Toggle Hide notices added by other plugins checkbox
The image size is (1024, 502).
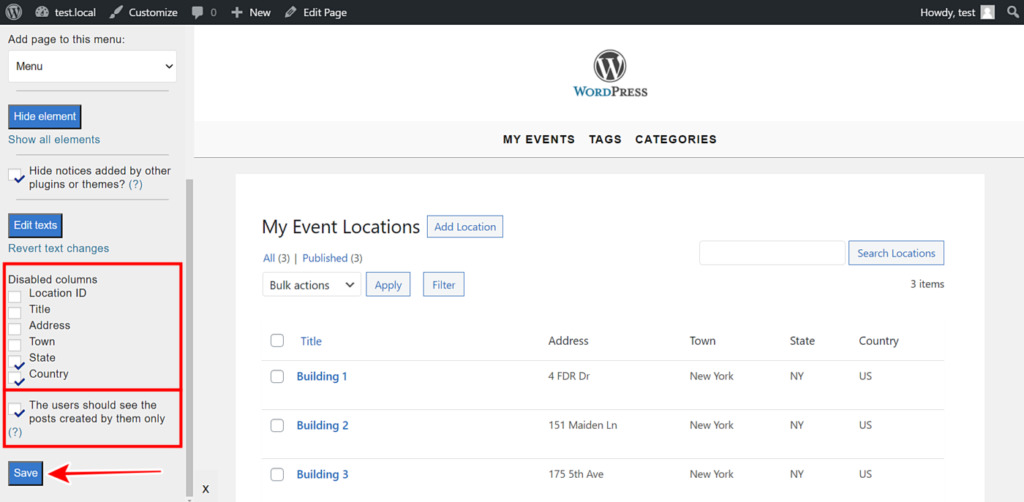(15, 176)
